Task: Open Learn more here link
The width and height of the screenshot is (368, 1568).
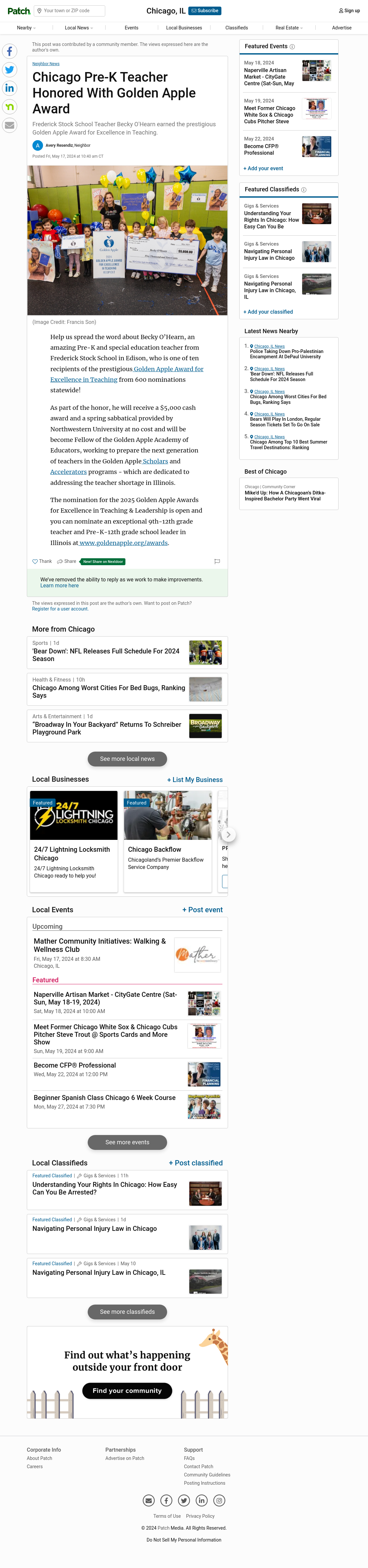Action: pos(59,586)
